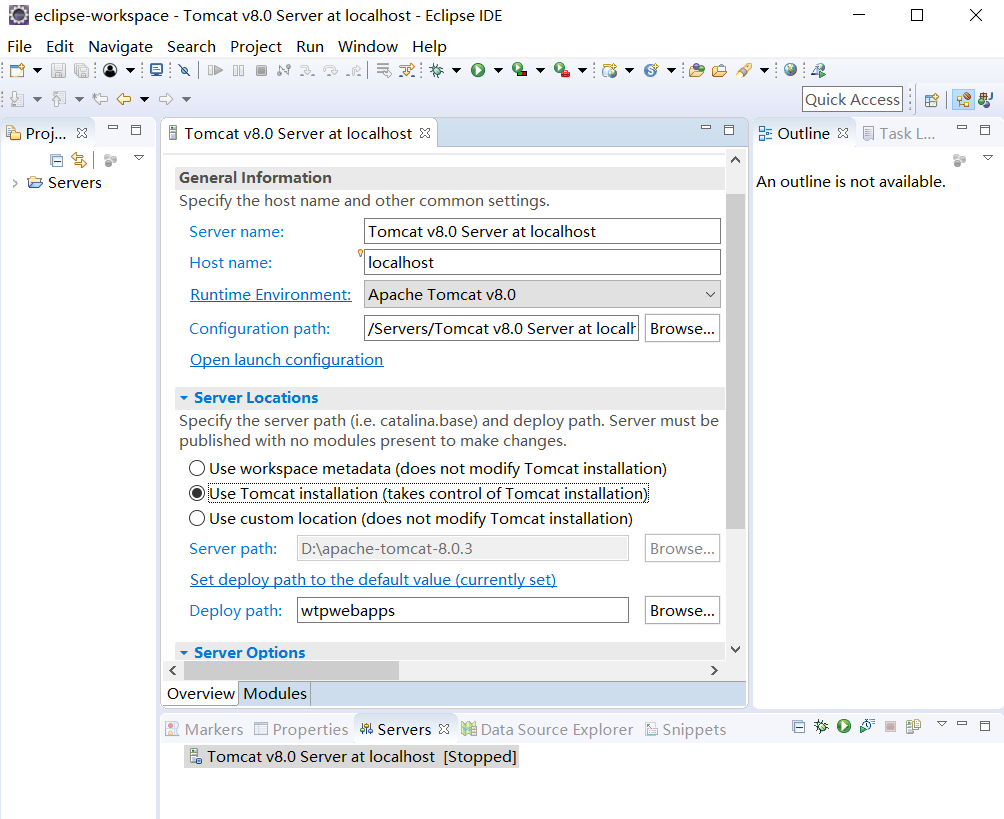Switch to the Markers tab
1004x819 pixels.
click(205, 729)
